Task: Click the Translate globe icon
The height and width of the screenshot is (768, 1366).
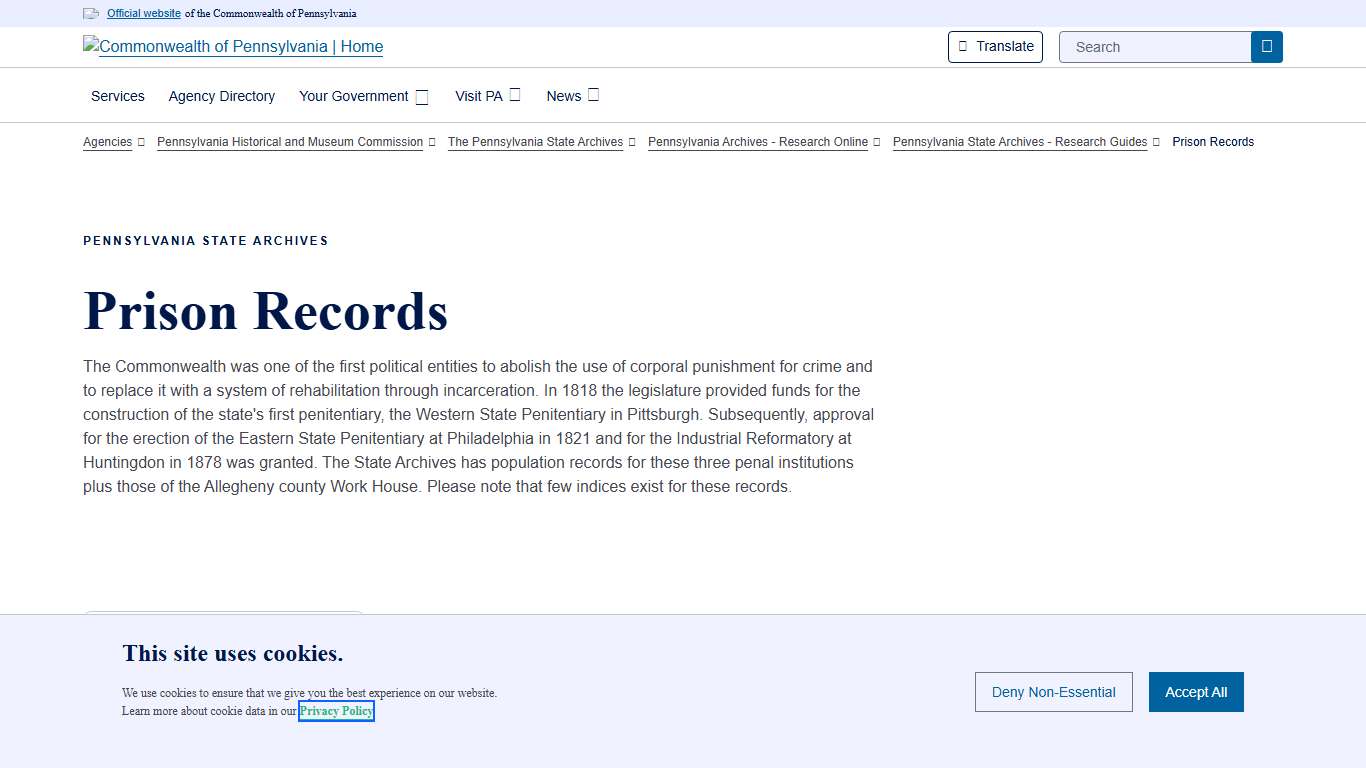Action: point(963,46)
